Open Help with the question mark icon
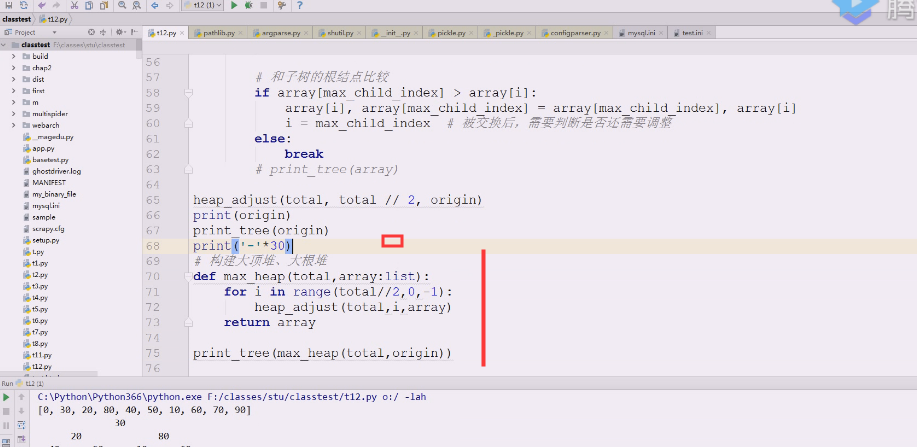Screen dimensions: 917x447 tap(300, 5)
